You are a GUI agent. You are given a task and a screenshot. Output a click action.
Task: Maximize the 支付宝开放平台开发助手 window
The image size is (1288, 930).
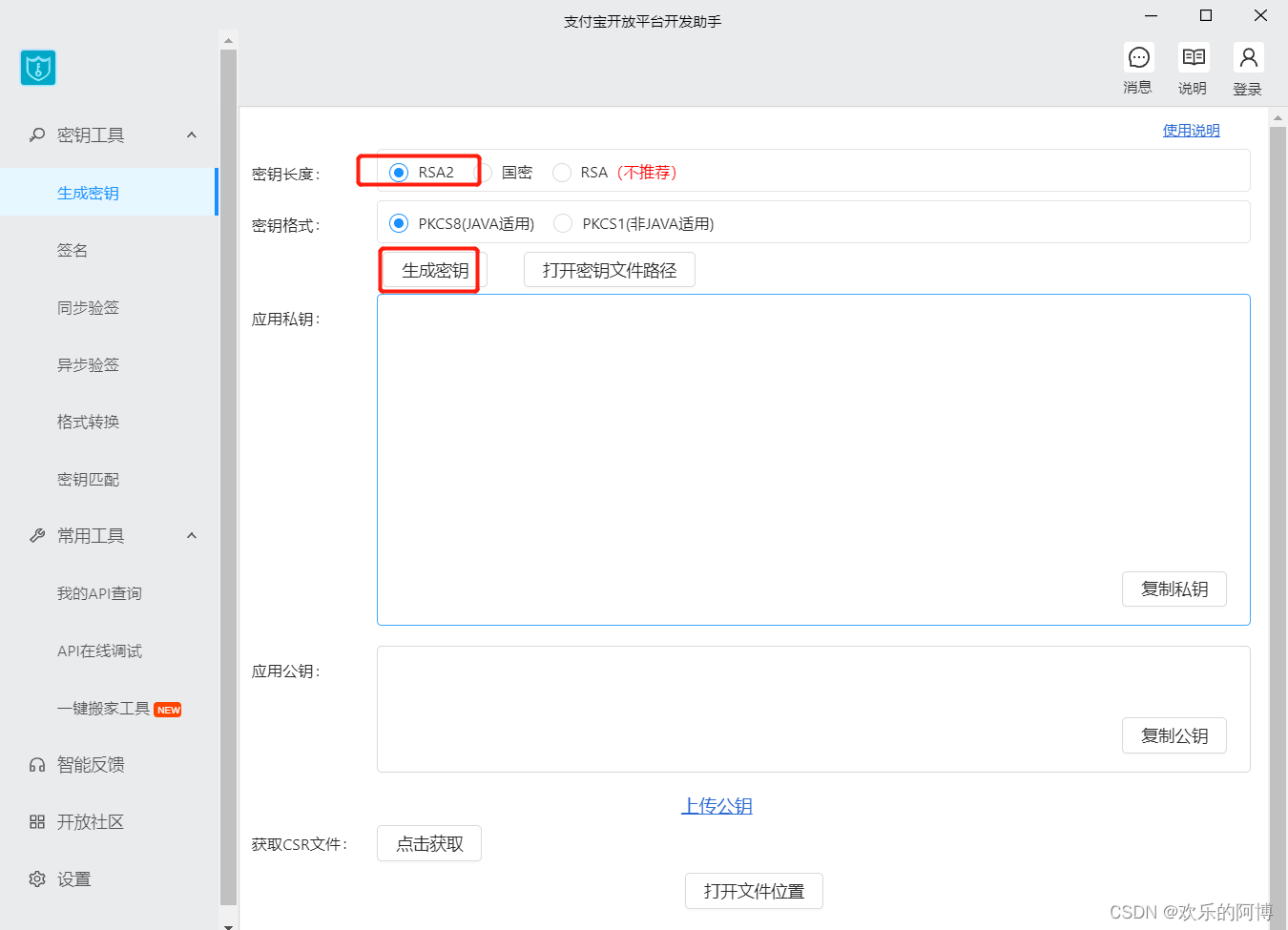point(1206,16)
